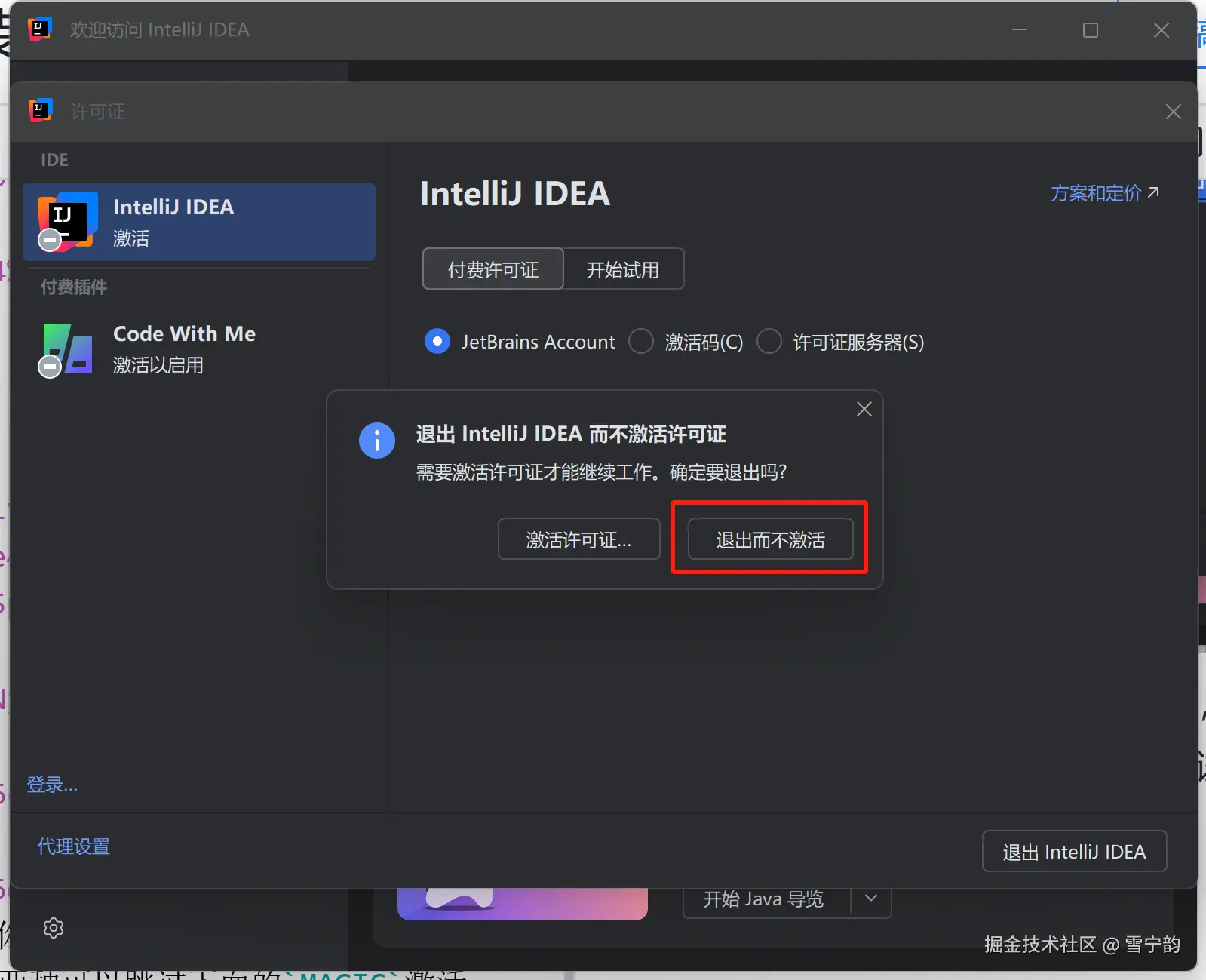Open settings gear in welcome window
This screenshot has height=980, width=1206.
click(54, 928)
